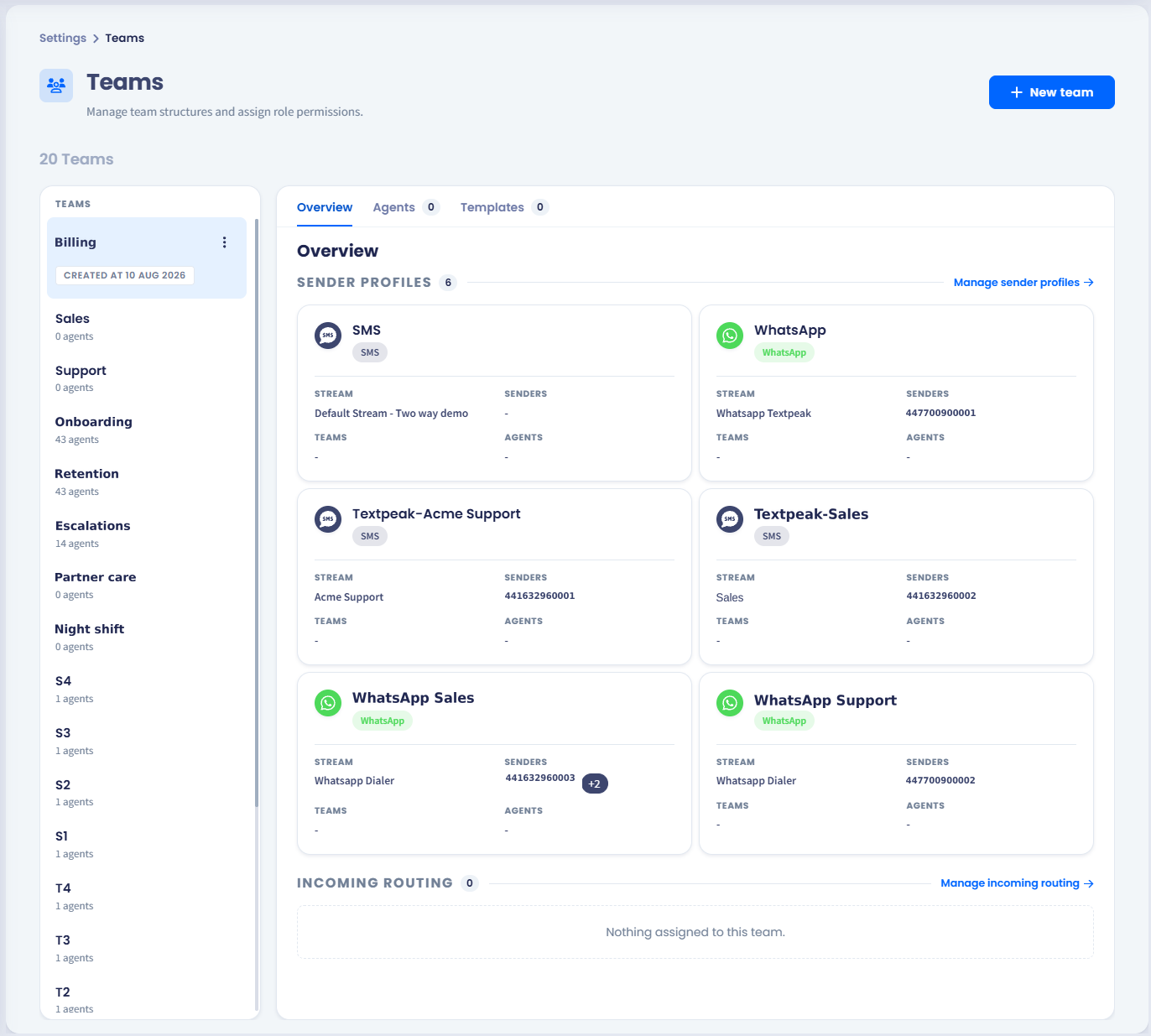Click the teams list scrollbar
Screen dimensions: 1151x1036
click(257, 512)
